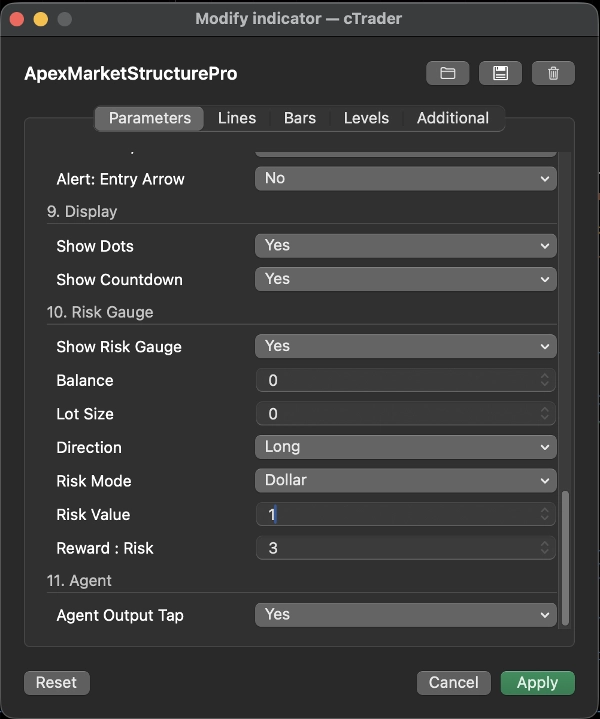Click the '10. Risk Gauge' section heading
Image resolution: width=600 pixels, height=719 pixels.
100,312
